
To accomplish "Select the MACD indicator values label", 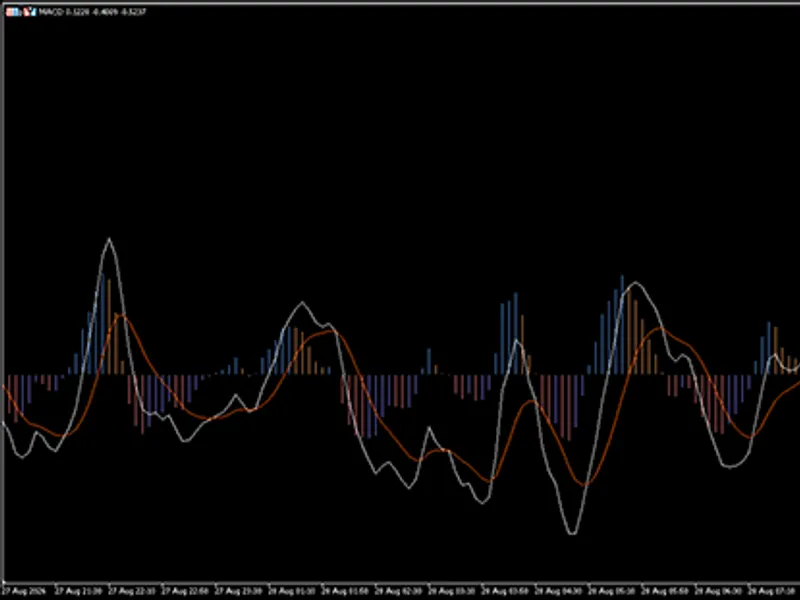I will point(92,12).
